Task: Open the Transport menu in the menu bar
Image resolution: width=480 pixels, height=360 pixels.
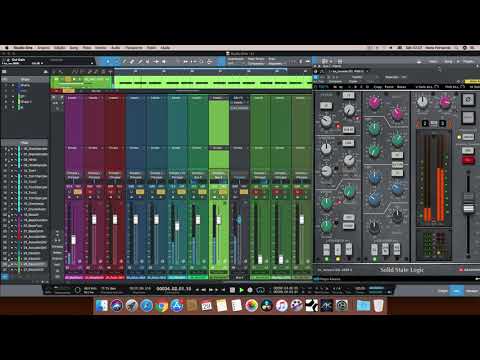Action: pos(134,48)
